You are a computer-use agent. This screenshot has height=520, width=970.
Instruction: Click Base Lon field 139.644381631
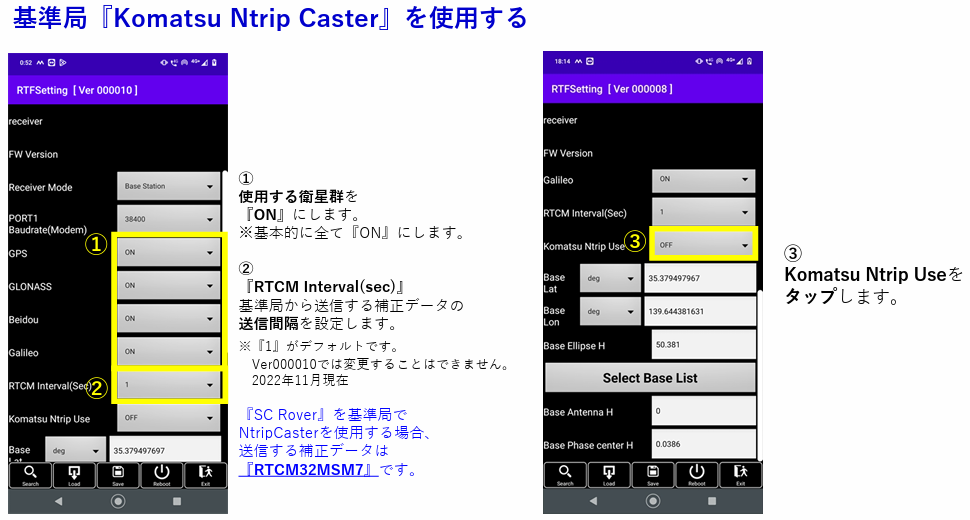(700, 312)
